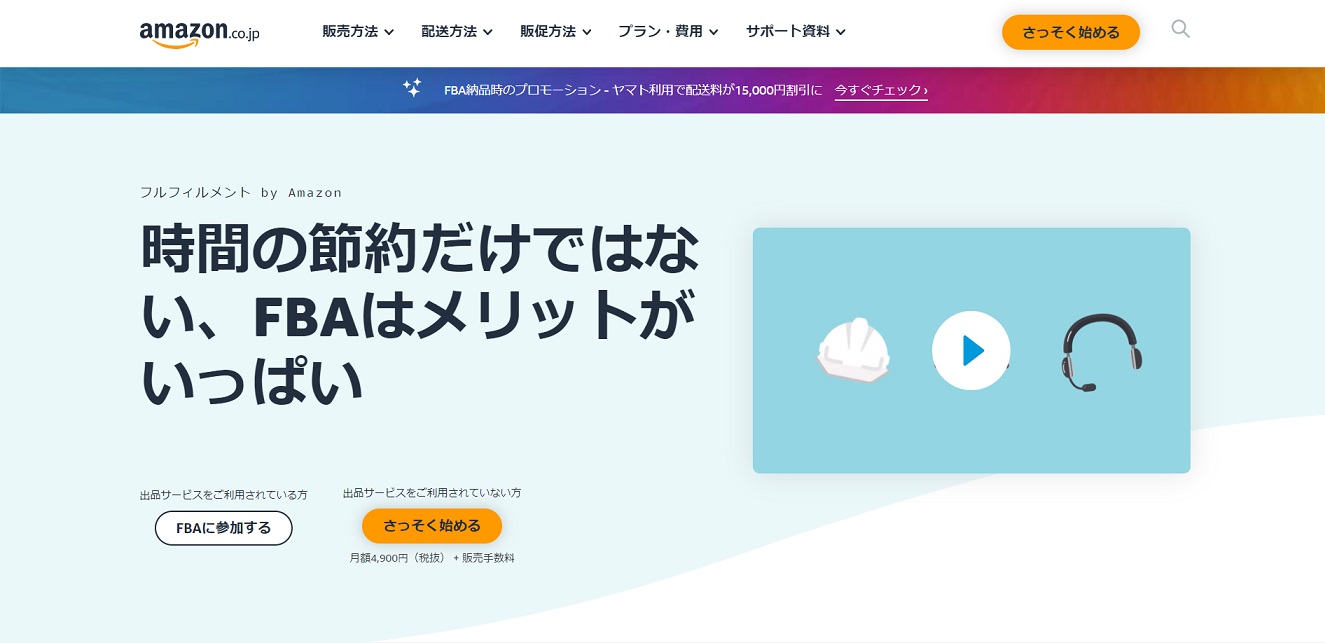1325x643 pixels.
Task: Click the 出品サービスをご利用されている方 label
Action: point(224,495)
